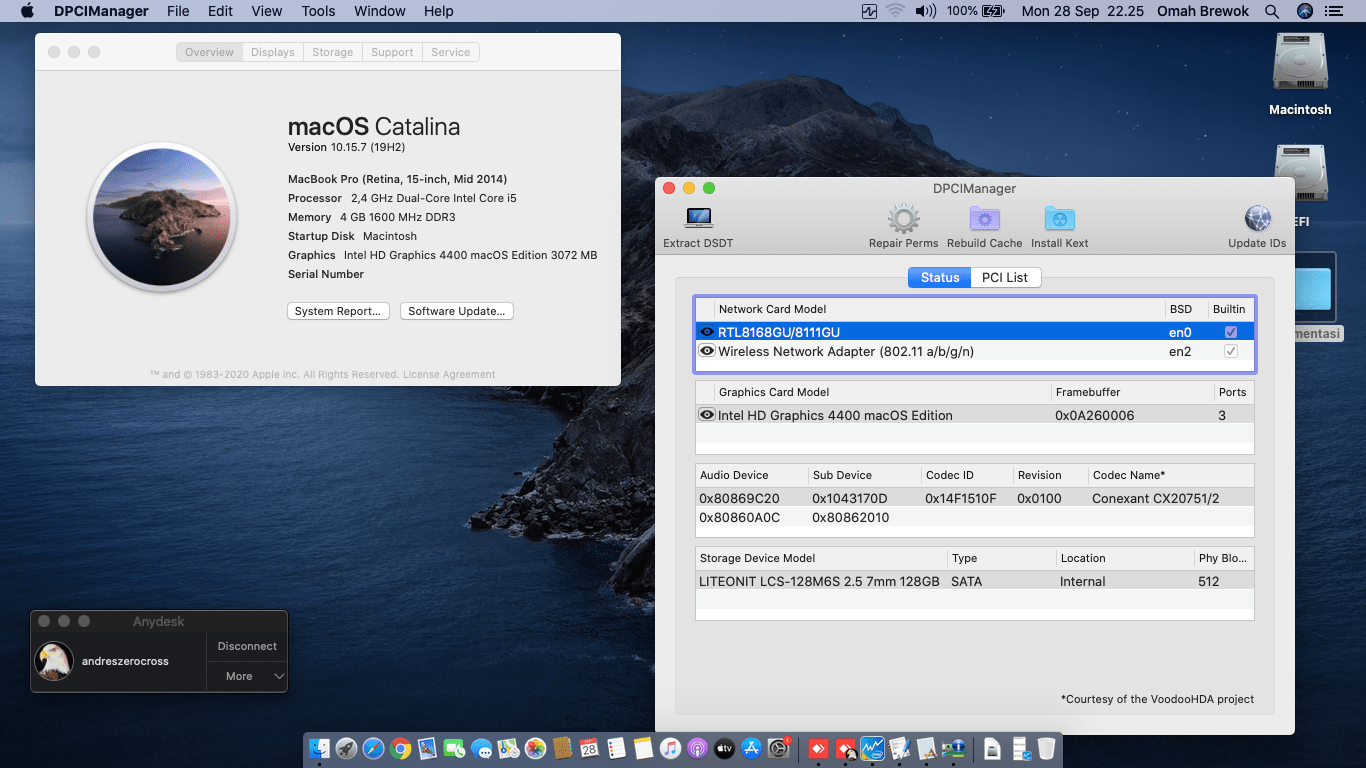Open Spotlight search from the menu bar

point(1272,11)
